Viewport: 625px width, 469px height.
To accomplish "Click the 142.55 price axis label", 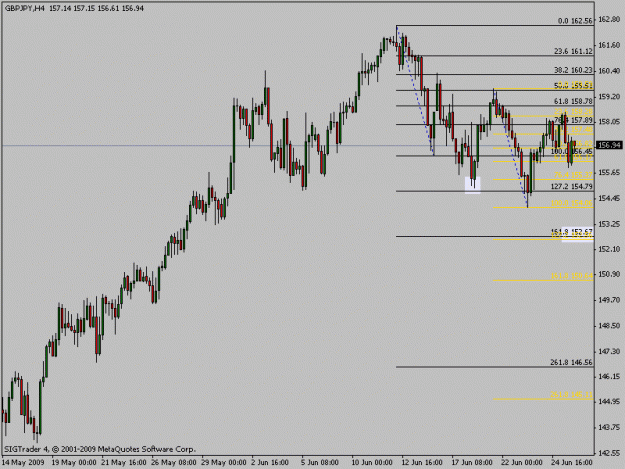I will [609, 453].
